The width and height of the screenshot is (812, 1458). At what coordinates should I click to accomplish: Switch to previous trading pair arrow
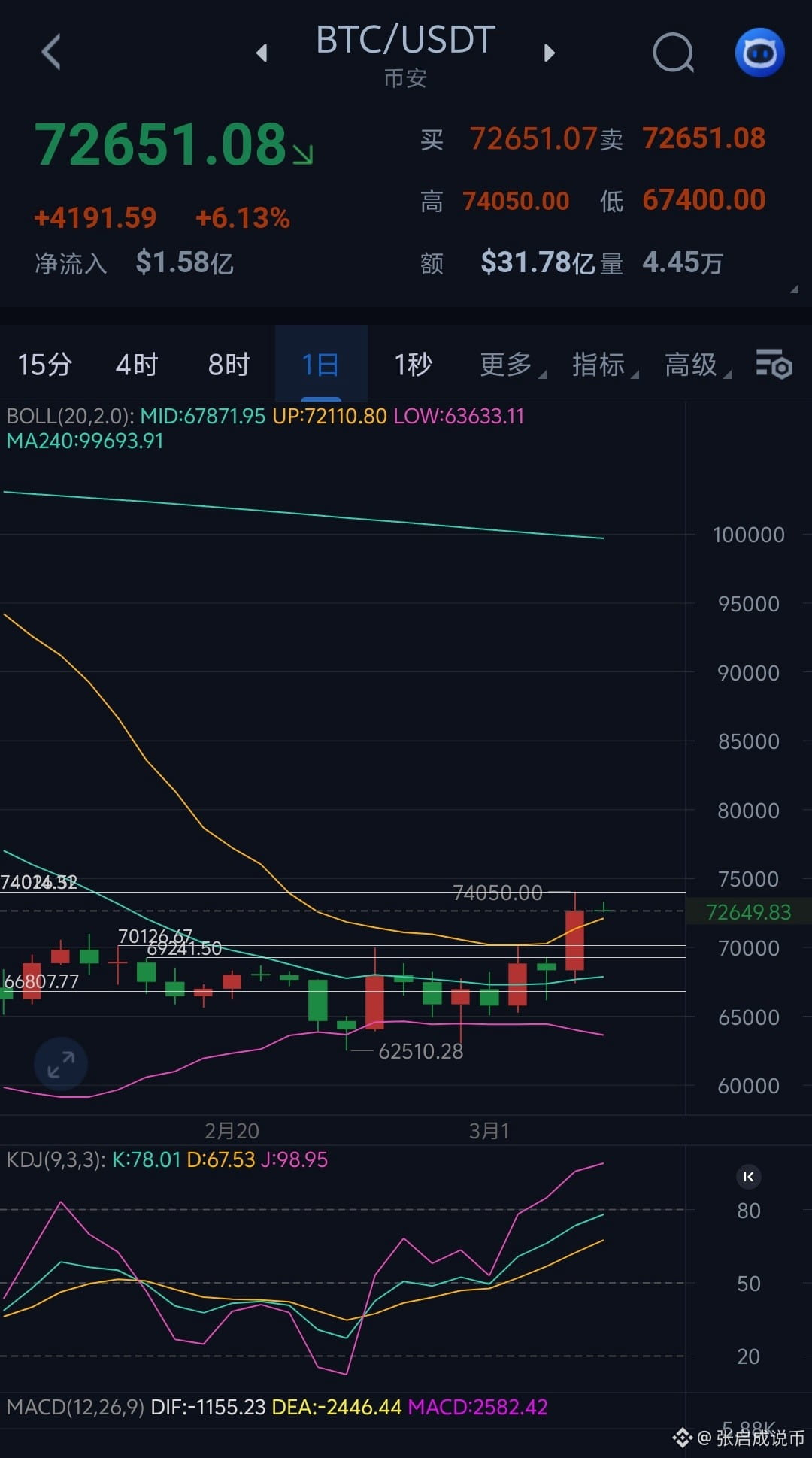(x=262, y=53)
